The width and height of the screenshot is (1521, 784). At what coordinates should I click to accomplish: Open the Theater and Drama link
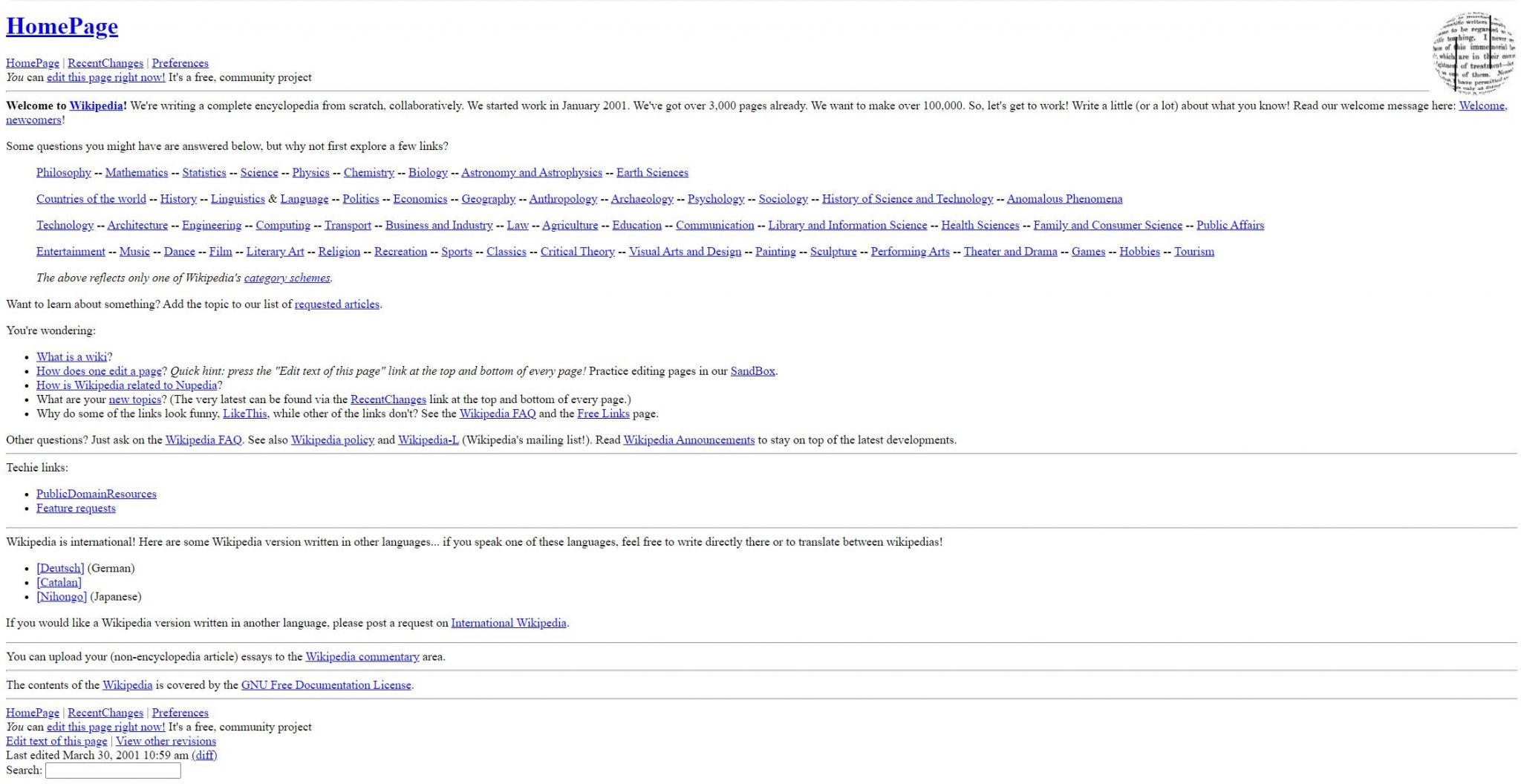[x=1010, y=252]
